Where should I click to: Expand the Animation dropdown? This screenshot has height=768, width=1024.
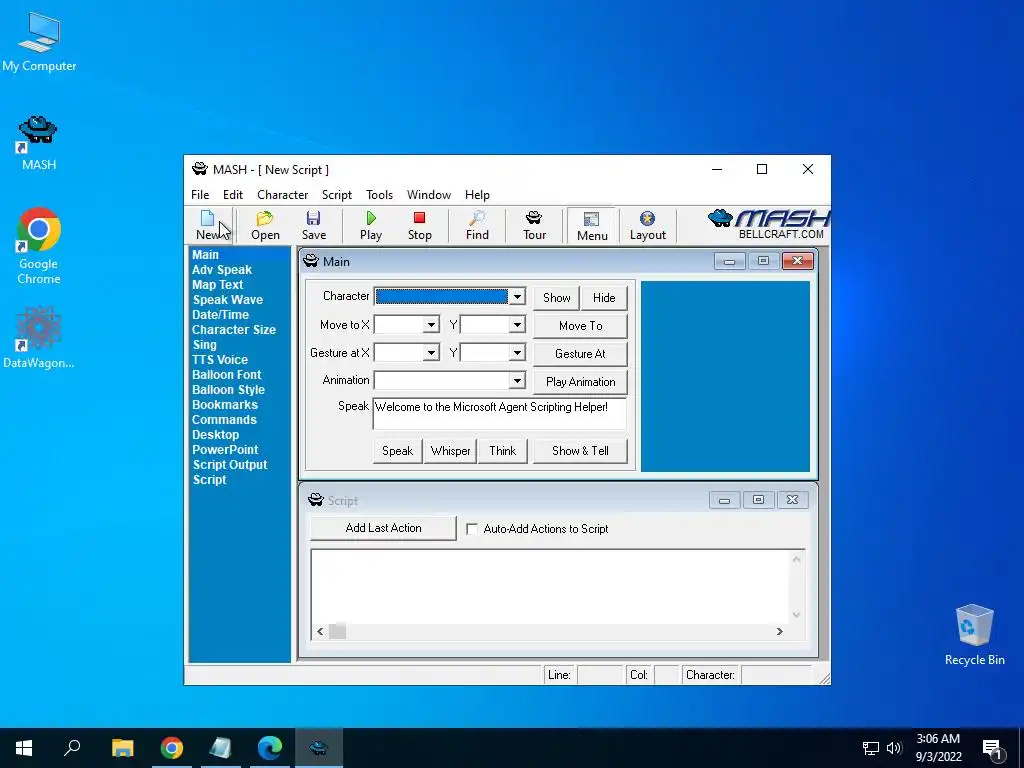click(517, 381)
